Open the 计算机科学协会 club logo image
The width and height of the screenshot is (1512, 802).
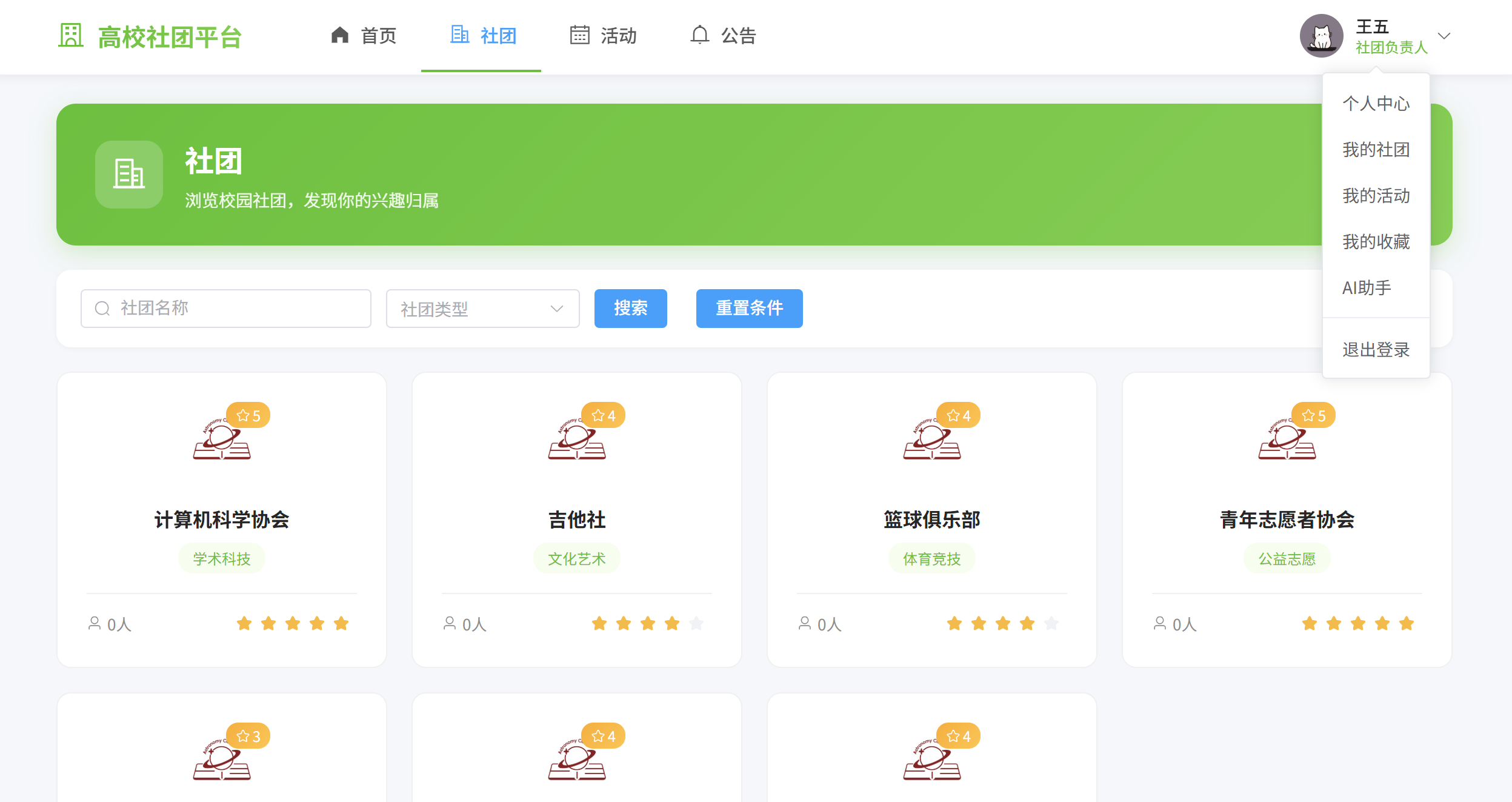(x=222, y=439)
